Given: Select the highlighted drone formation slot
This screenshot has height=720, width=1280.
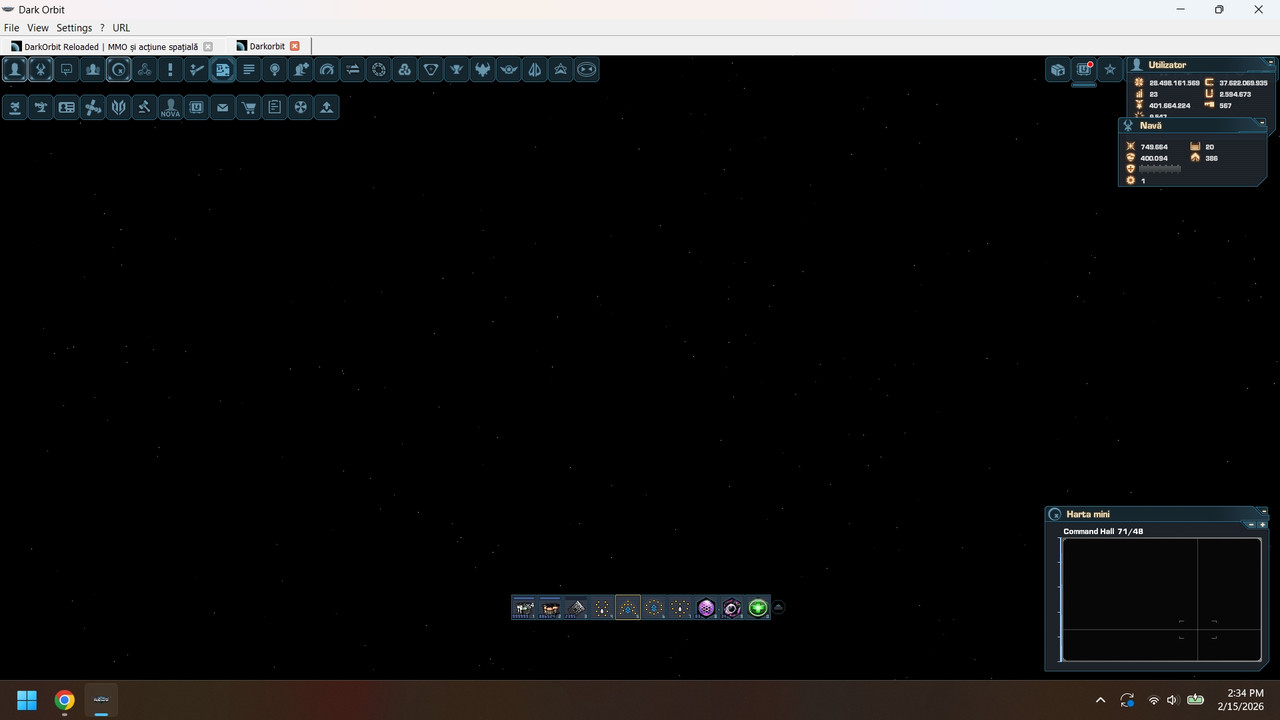Looking at the screenshot, I should [x=628, y=607].
